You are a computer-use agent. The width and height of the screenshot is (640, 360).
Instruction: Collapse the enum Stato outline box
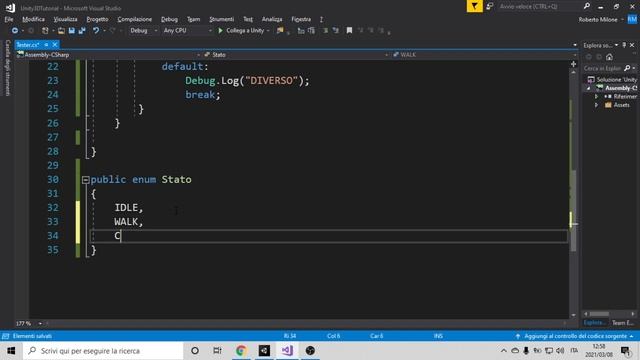coord(85,180)
